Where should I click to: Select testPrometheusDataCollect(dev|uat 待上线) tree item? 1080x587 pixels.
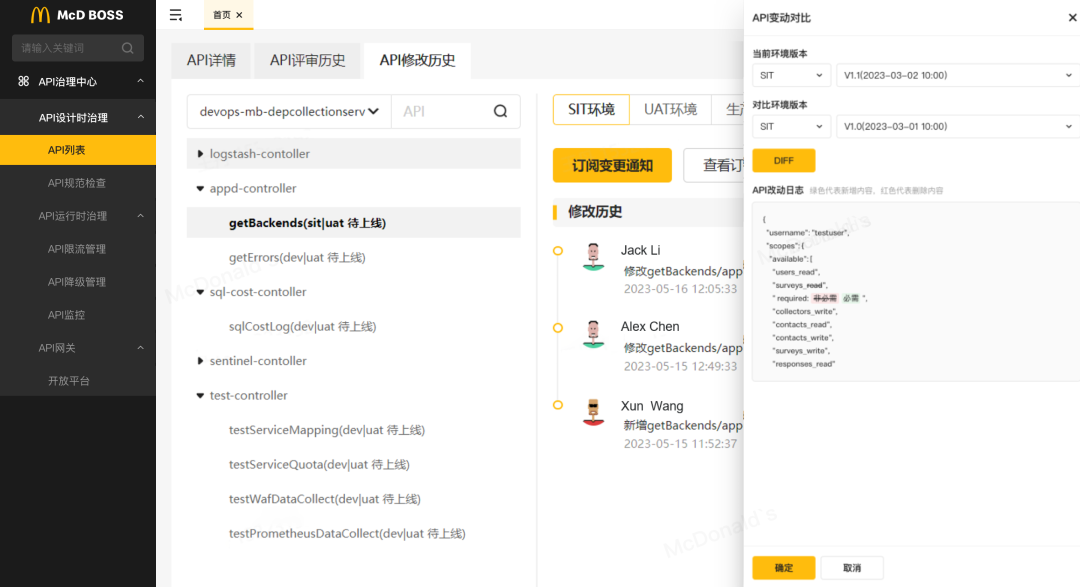pos(347,533)
